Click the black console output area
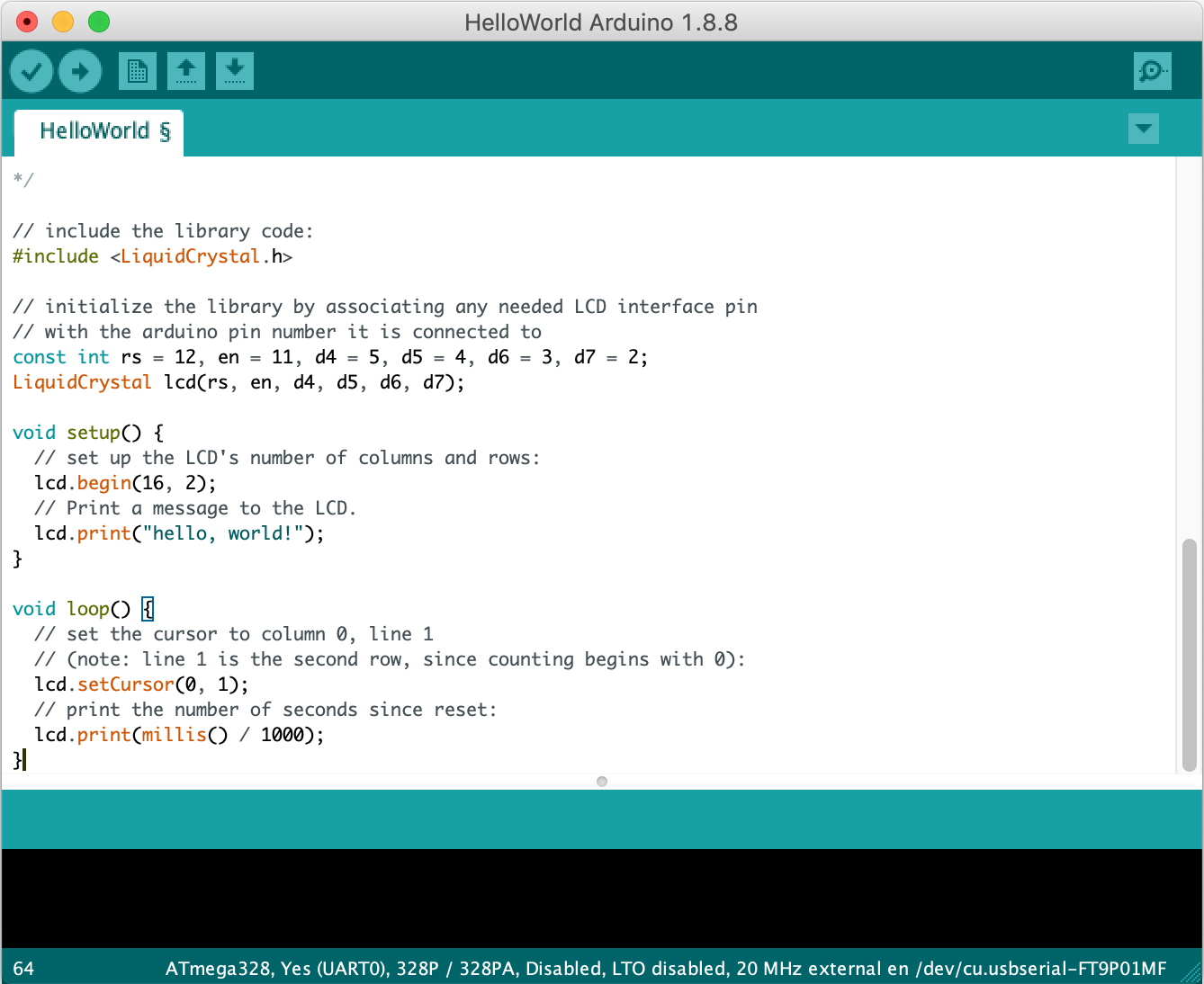The image size is (1204, 984). click(x=602, y=899)
